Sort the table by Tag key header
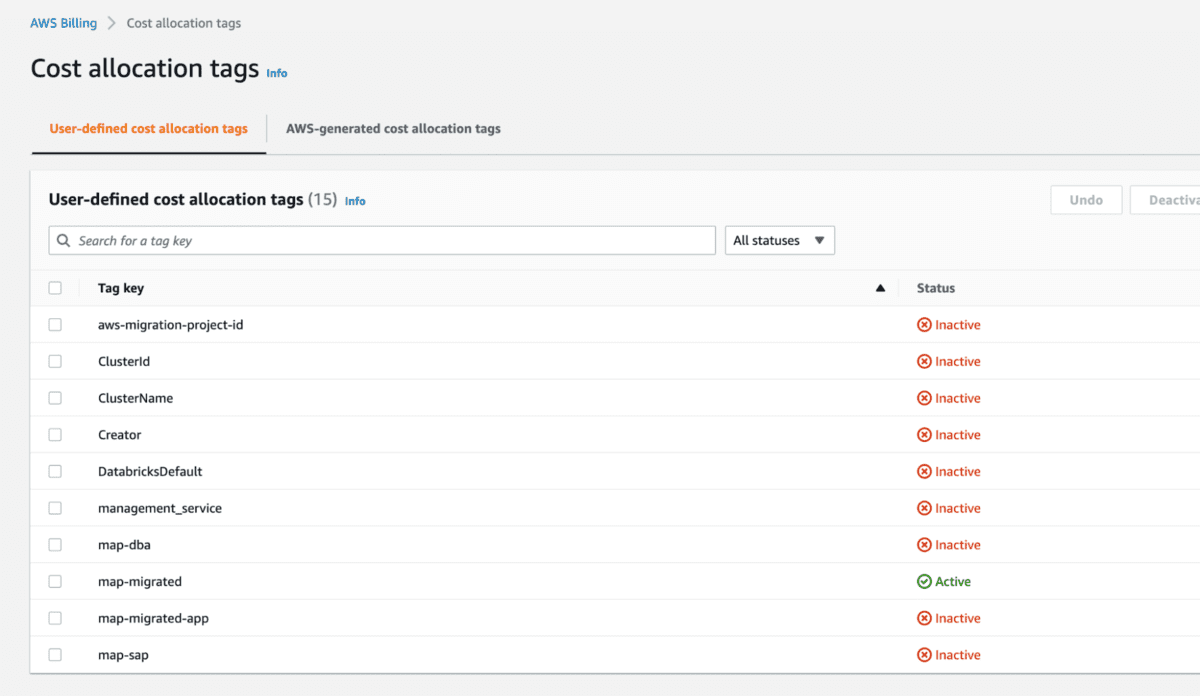The height and width of the screenshot is (696, 1200). (x=121, y=288)
